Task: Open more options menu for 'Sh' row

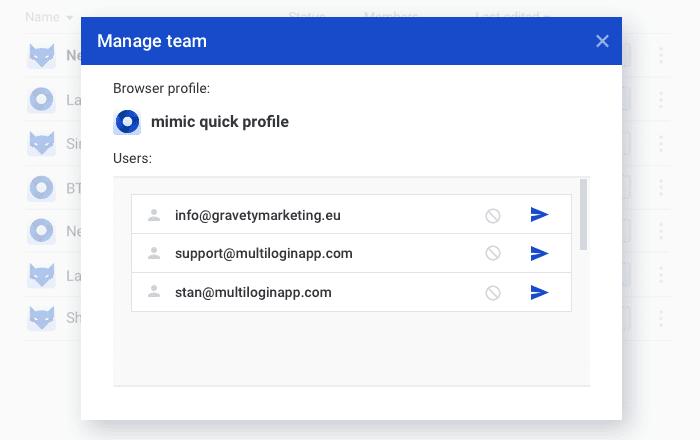Action: pos(661,318)
